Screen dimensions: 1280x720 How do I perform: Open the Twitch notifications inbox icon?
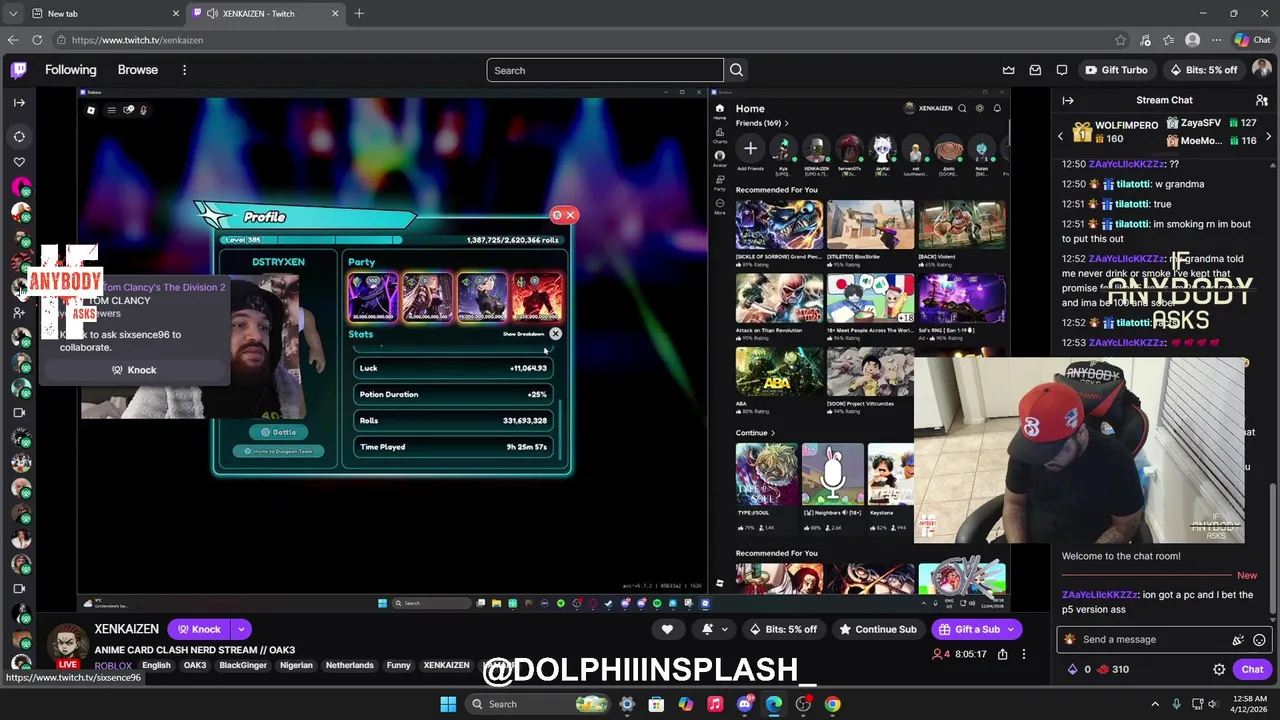[1035, 70]
